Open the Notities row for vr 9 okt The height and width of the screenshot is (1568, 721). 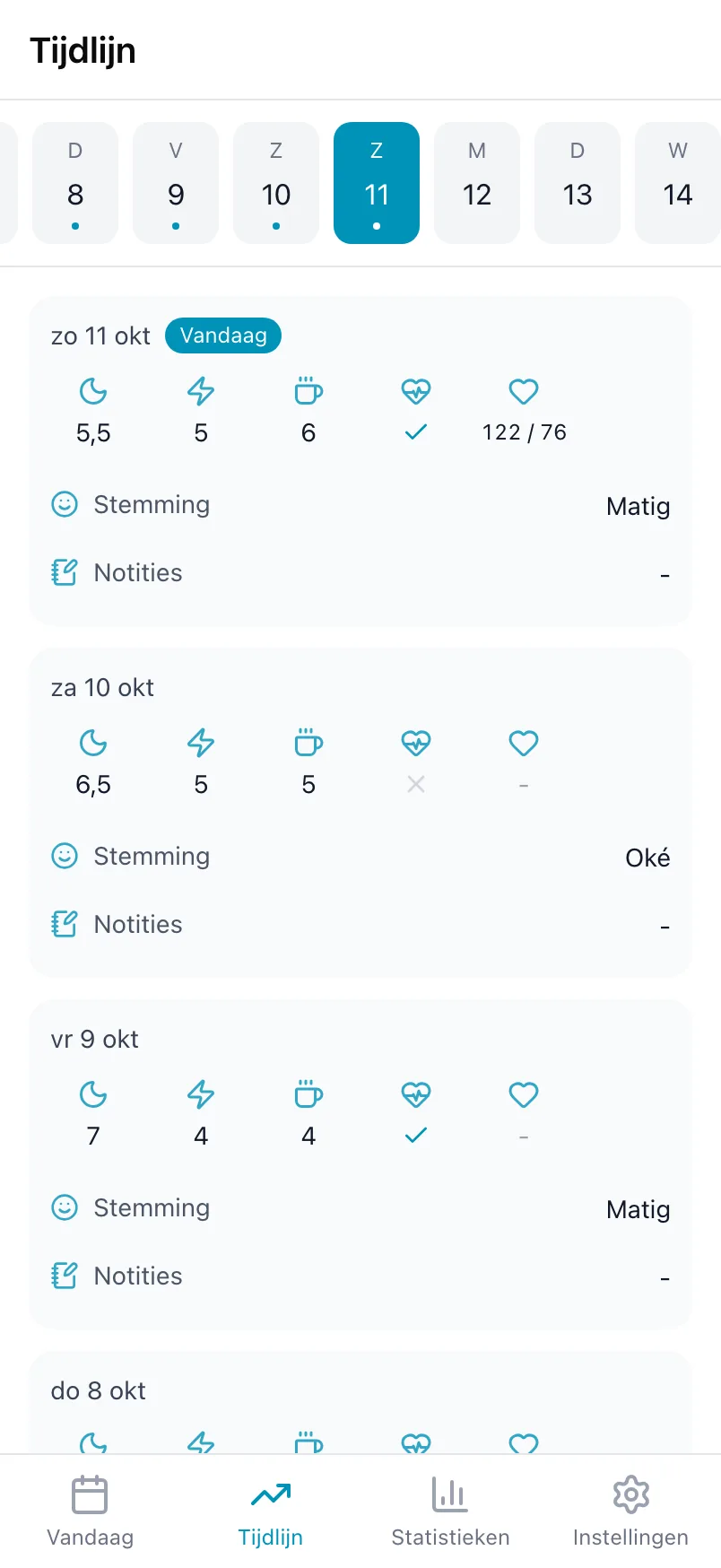pyautogui.click(x=360, y=1276)
